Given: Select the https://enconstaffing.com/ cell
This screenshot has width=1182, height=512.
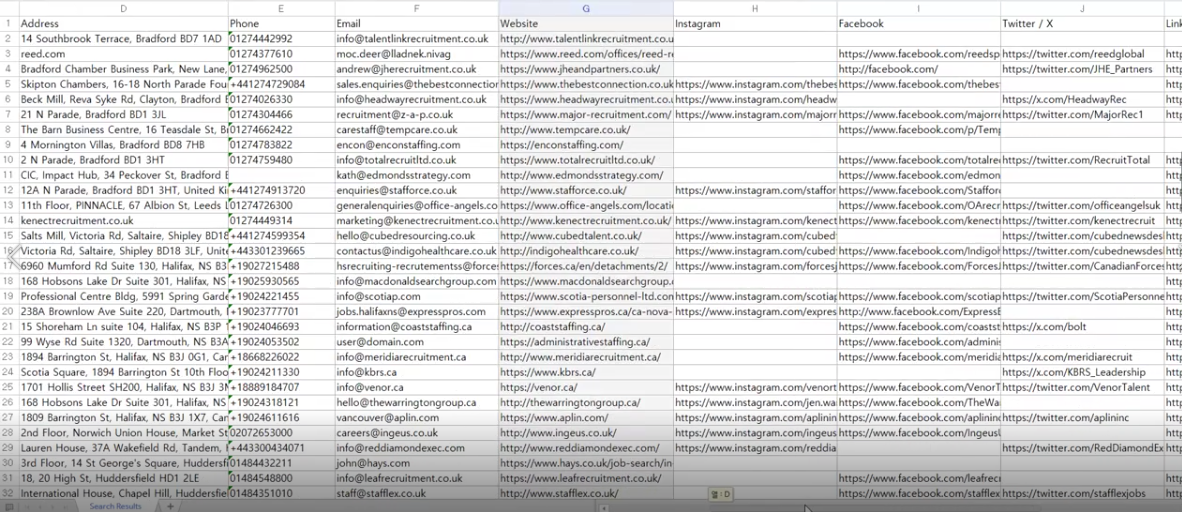Looking at the screenshot, I should point(586,145).
